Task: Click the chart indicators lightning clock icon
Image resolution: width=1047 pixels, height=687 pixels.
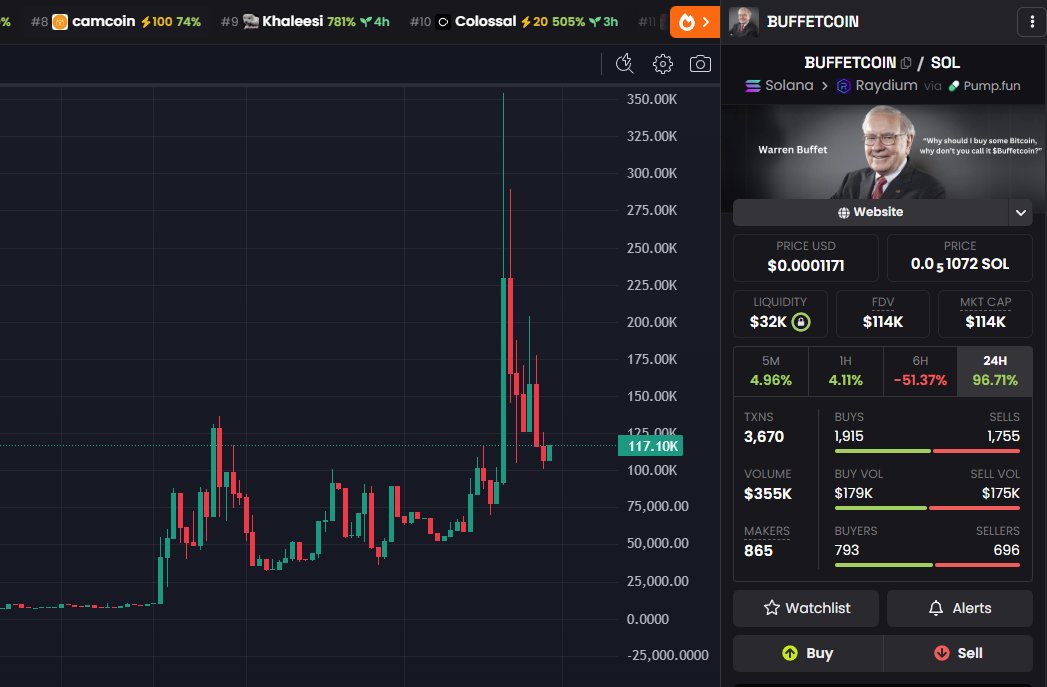Action: coord(624,63)
